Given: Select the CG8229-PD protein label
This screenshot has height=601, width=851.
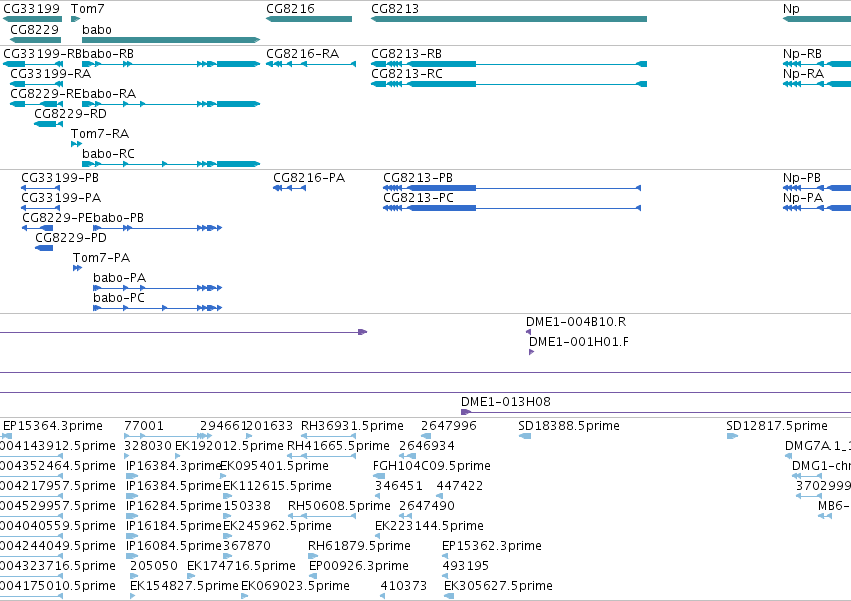Looking at the screenshot, I should (71, 238).
